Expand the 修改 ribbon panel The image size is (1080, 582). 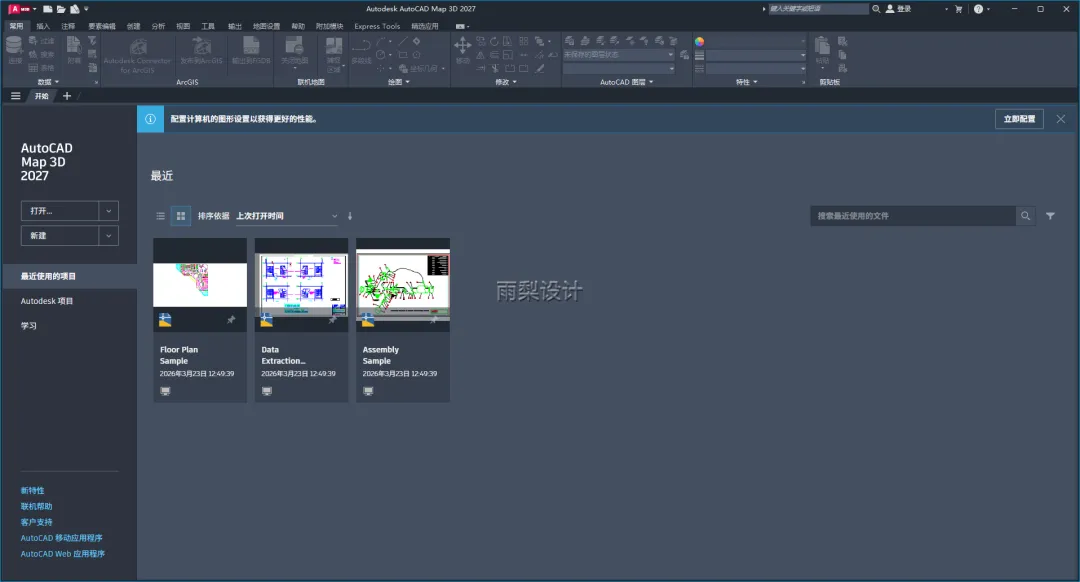[506, 82]
